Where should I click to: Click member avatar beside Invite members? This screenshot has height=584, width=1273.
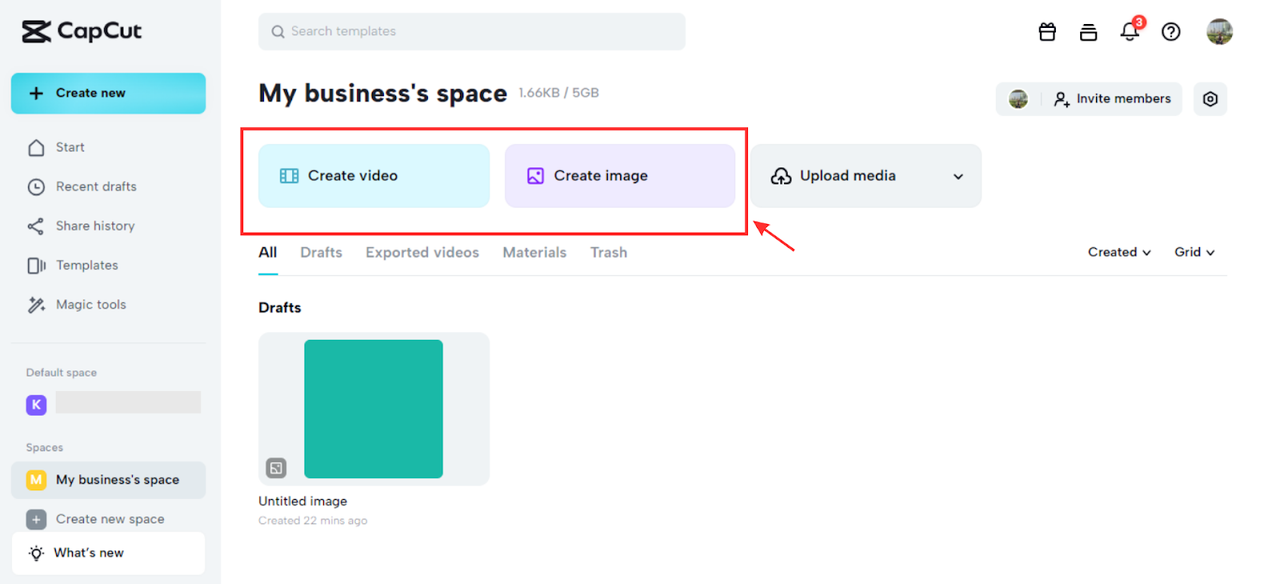(x=1018, y=99)
